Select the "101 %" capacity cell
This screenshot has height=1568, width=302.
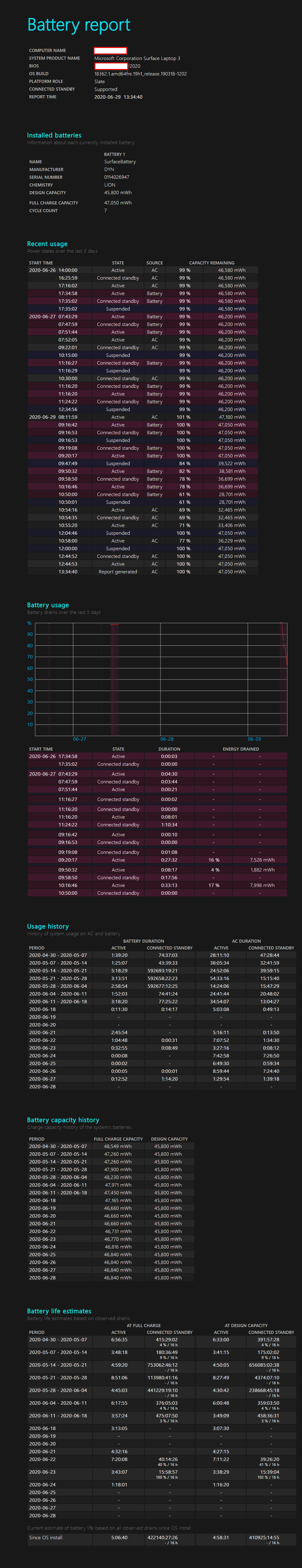183,417
